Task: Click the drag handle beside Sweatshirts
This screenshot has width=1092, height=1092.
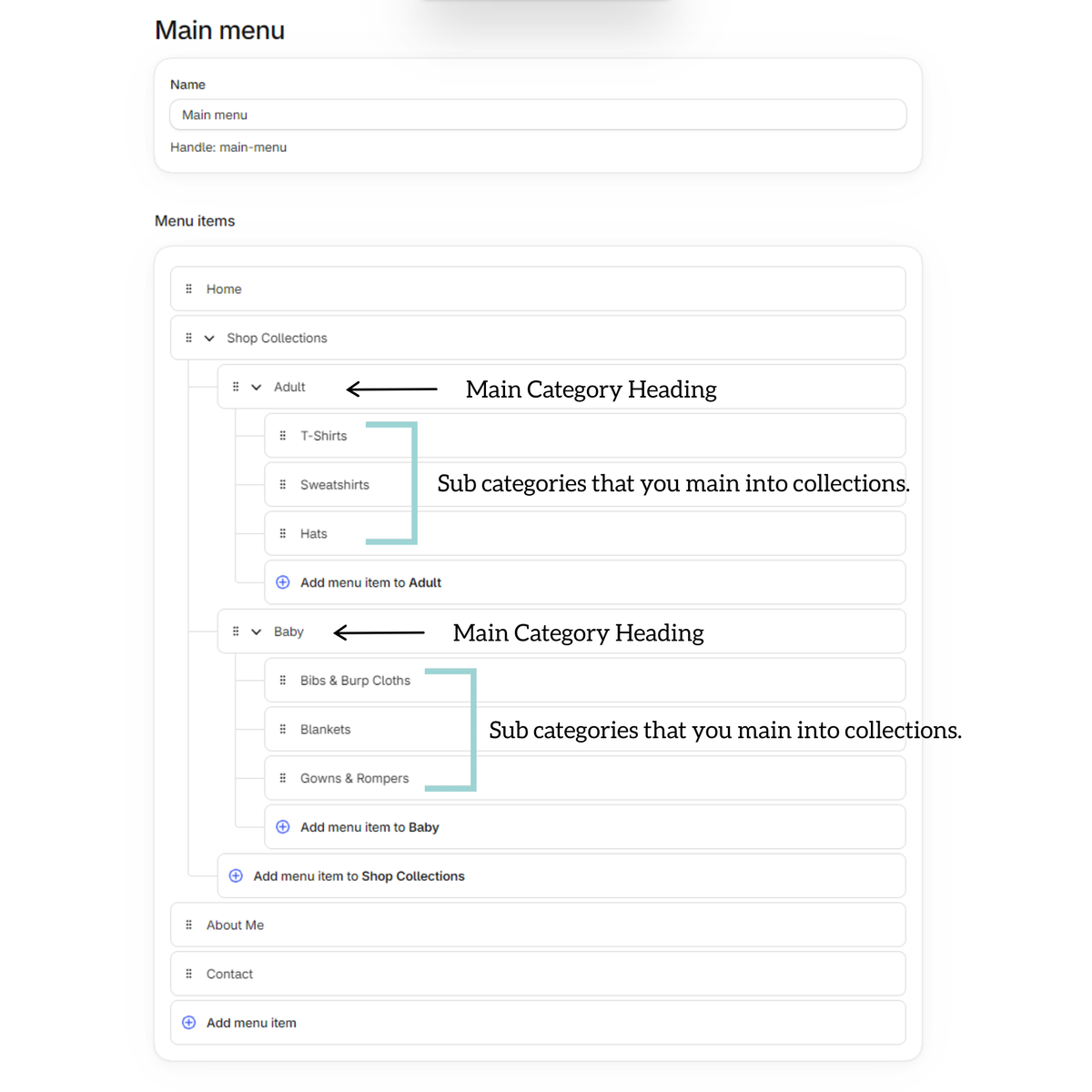Action: [283, 484]
